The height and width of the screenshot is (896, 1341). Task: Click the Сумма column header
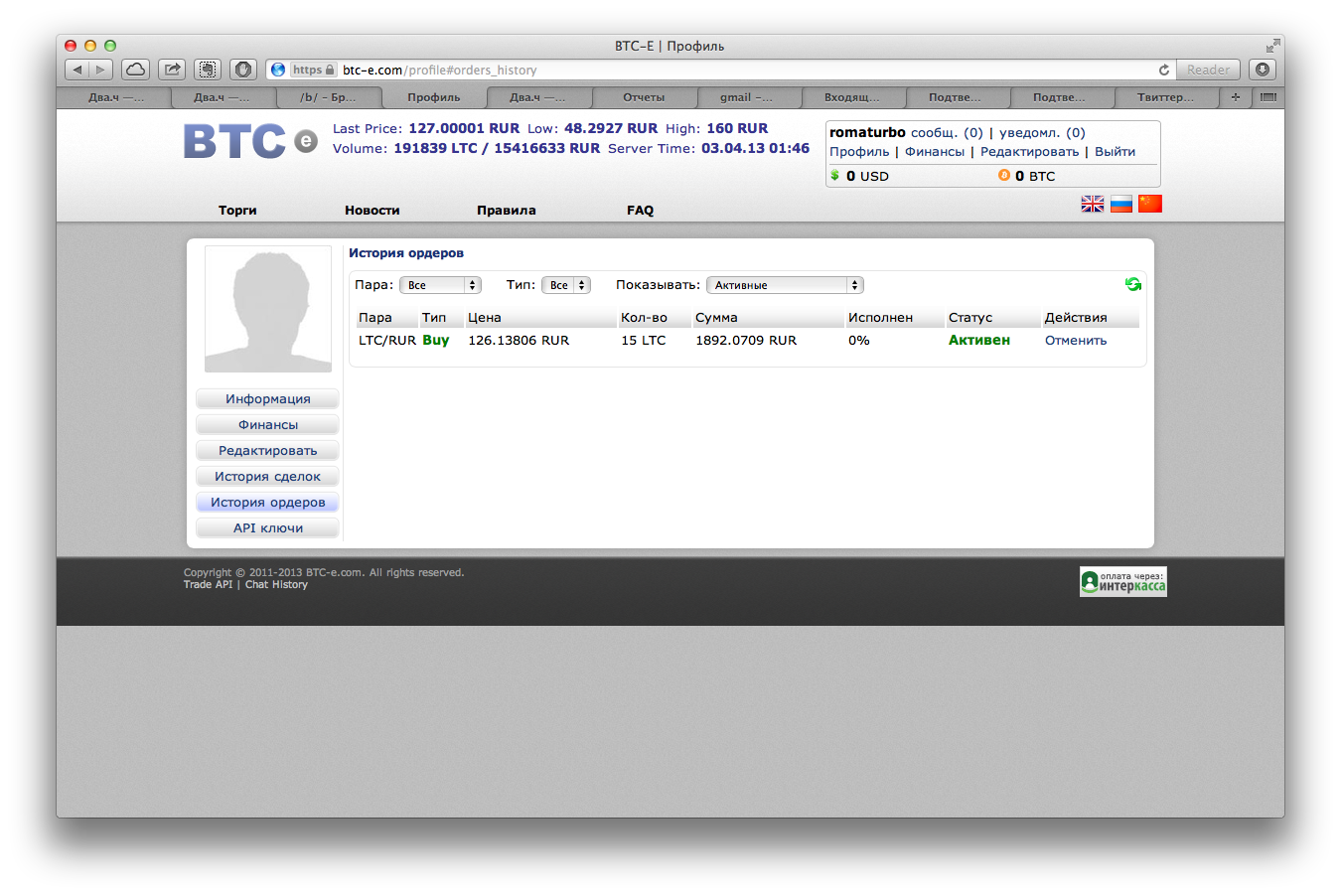716,317
